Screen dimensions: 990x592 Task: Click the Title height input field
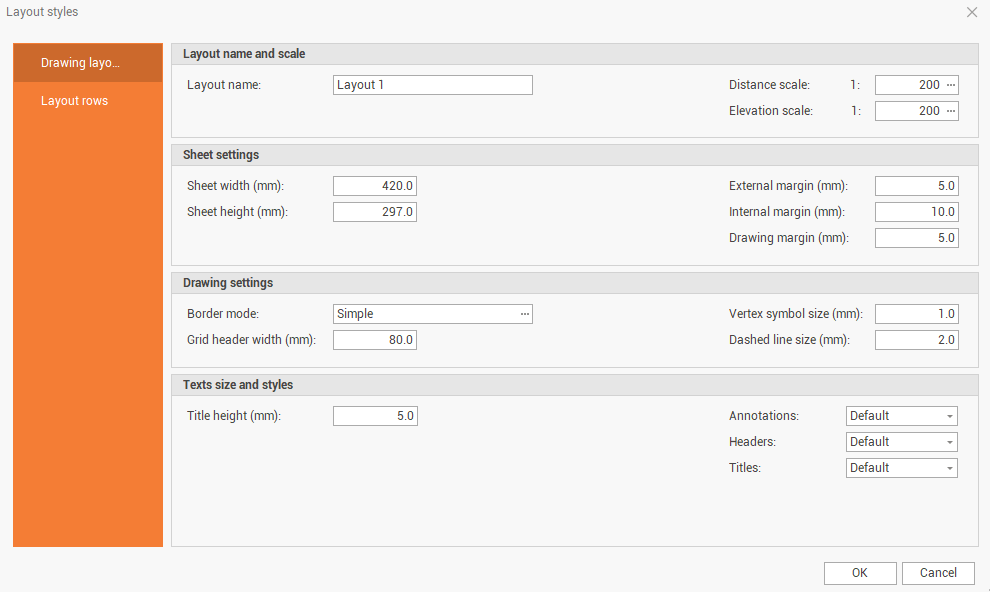375,416
